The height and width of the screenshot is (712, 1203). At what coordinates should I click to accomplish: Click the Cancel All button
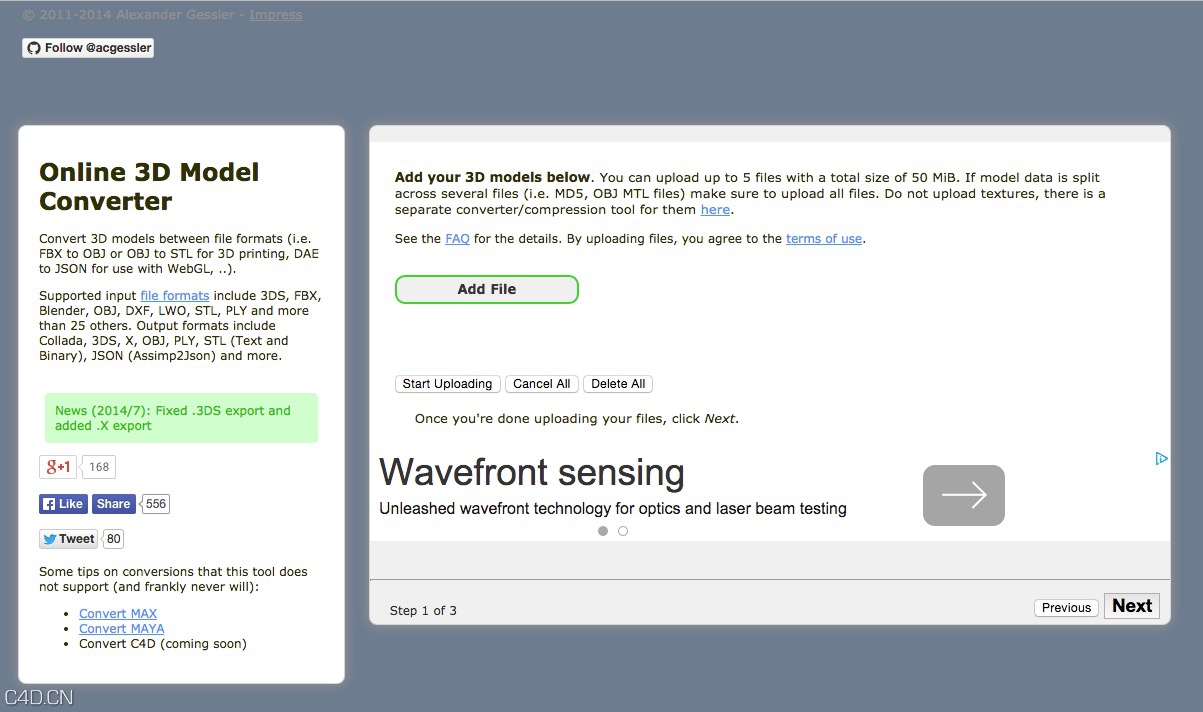pyautogui.click(x=541, y=384)
